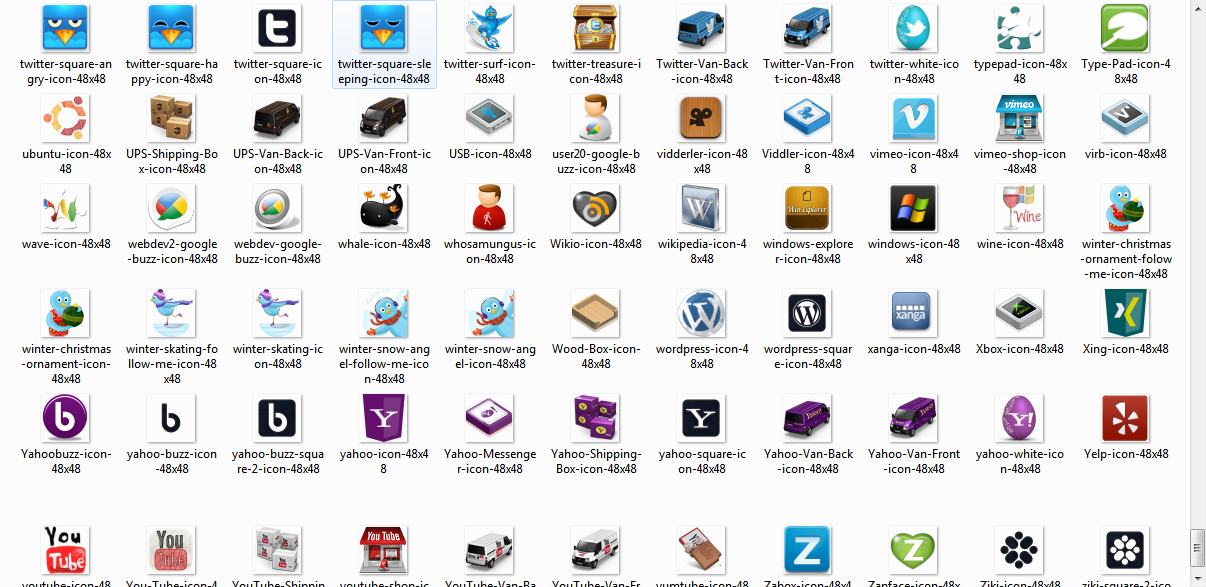Select the white yahoo-buzz icon

click(172, 419)
